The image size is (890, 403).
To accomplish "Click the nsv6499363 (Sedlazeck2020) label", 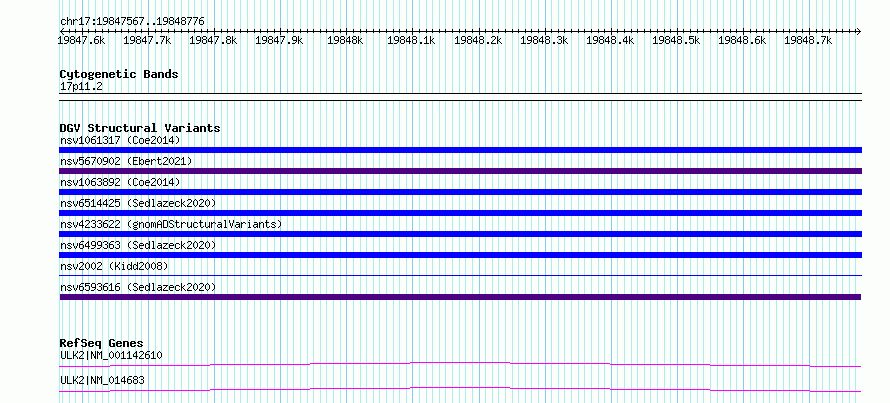I will click(138, 245).
